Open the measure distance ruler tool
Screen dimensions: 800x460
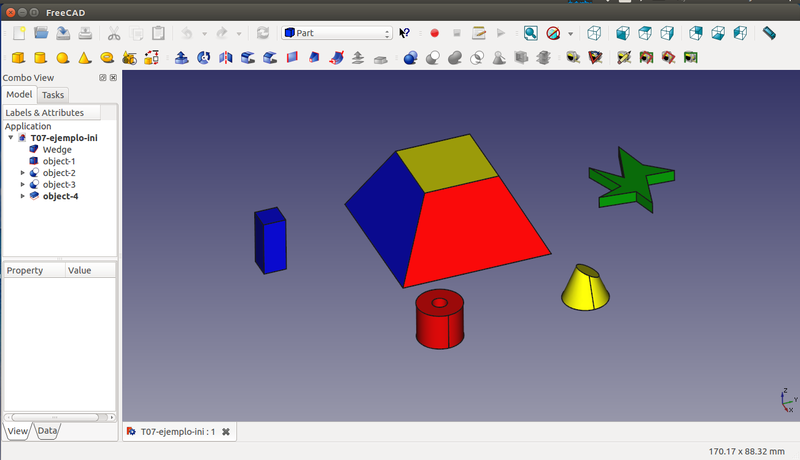coord(769,33)
